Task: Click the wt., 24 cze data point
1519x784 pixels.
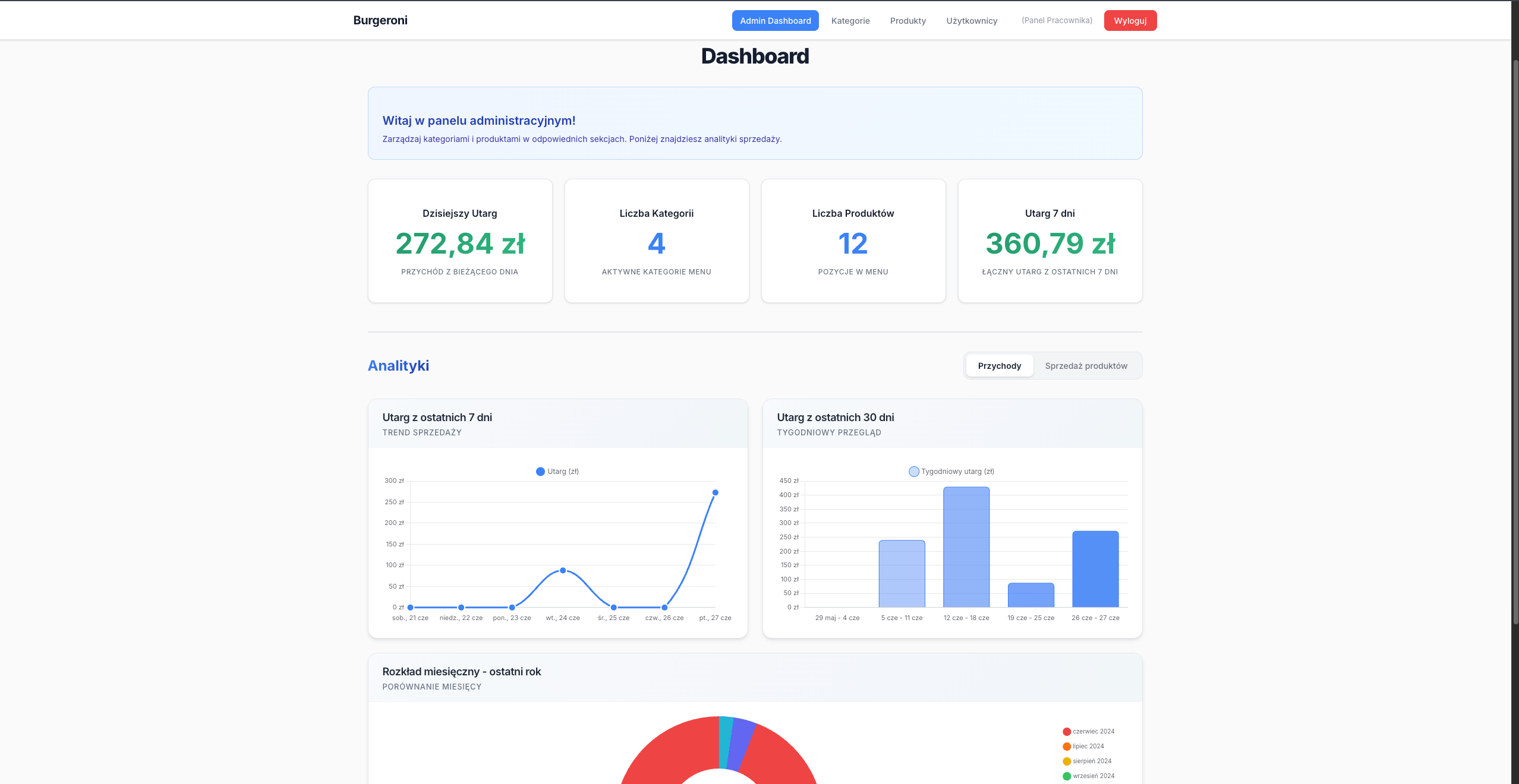Action: click(563, 570)
